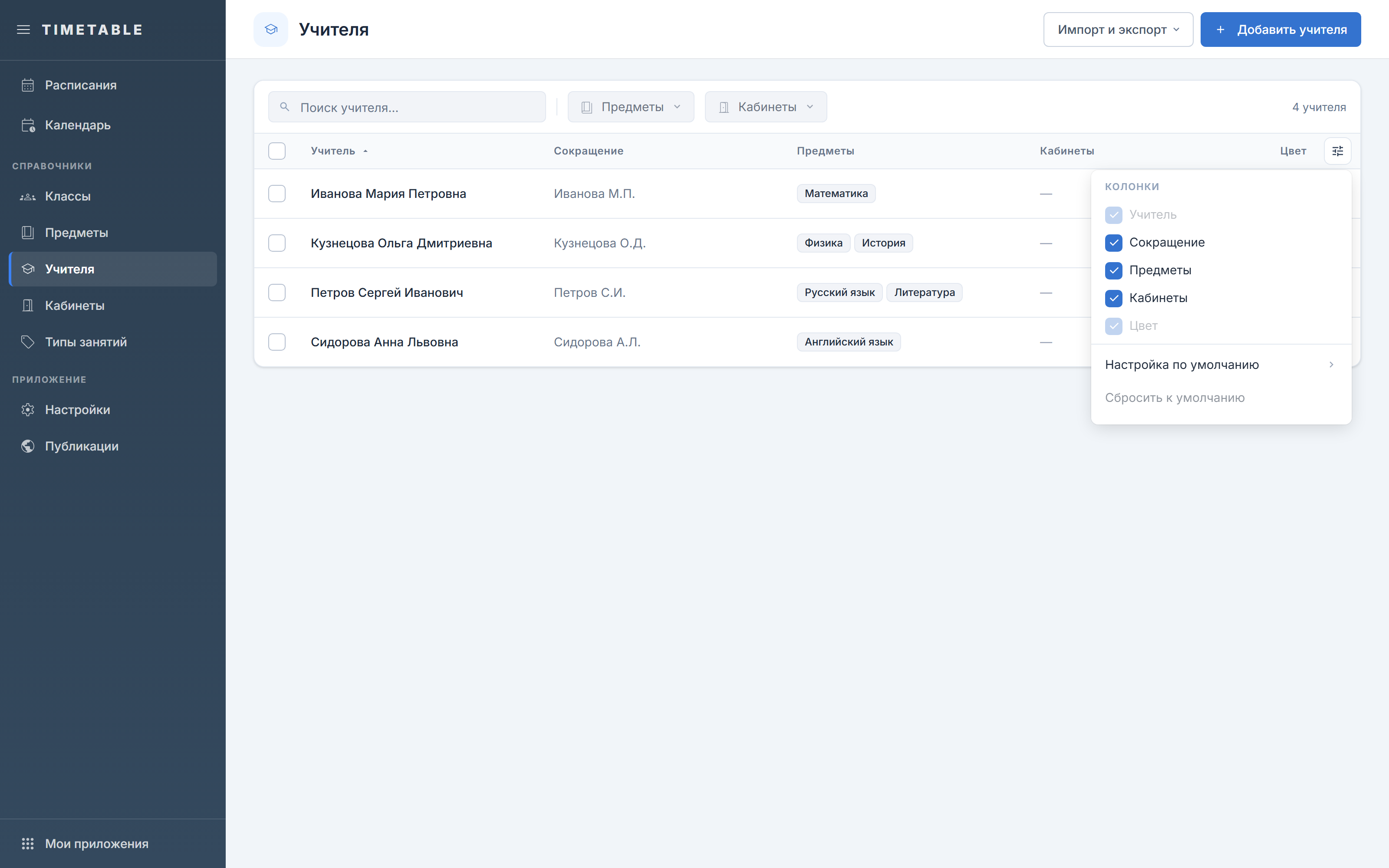The height and width of the screenshot is (868, 1389).
Task: Click the disabled Цвет column checkbox
Action: click(1113, 326)
